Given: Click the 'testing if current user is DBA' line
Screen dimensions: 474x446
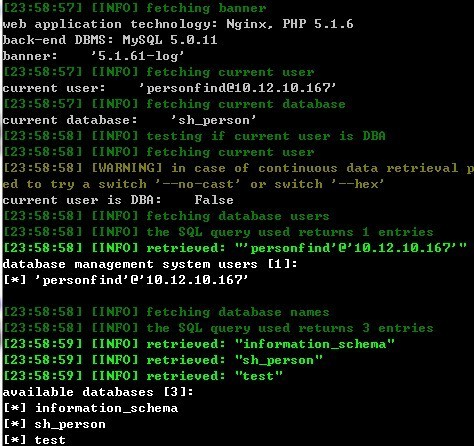Looking at the screenshot, I should point(194,136).
